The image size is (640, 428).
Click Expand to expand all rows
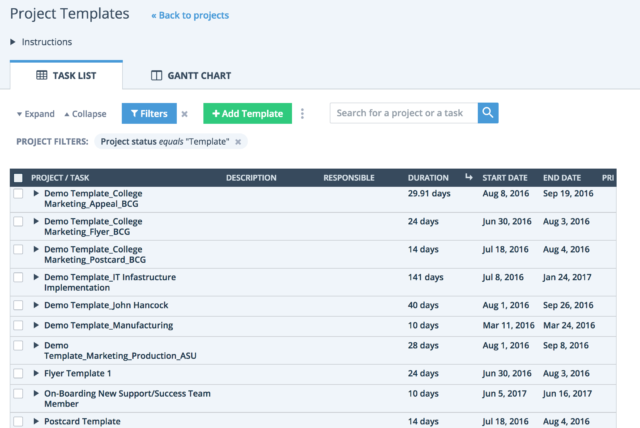click(x=36, y=114)
